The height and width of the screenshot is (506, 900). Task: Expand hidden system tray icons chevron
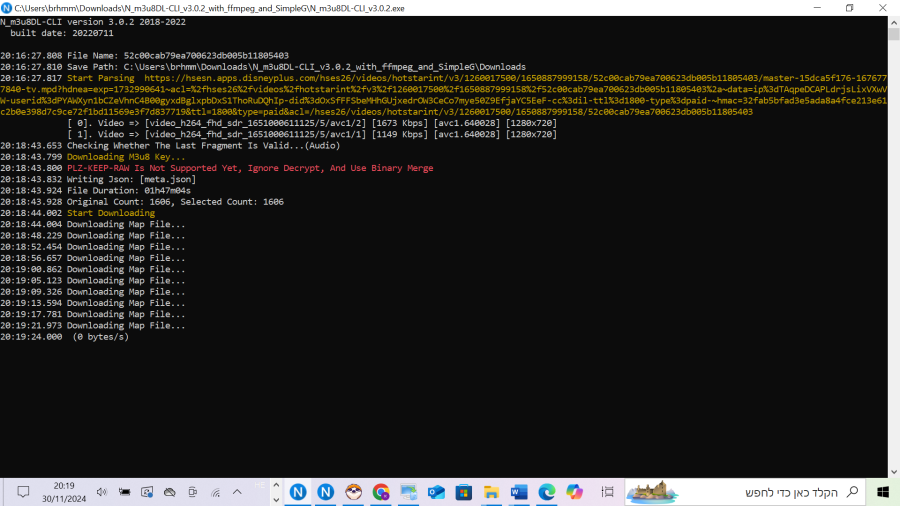point(237,492)
